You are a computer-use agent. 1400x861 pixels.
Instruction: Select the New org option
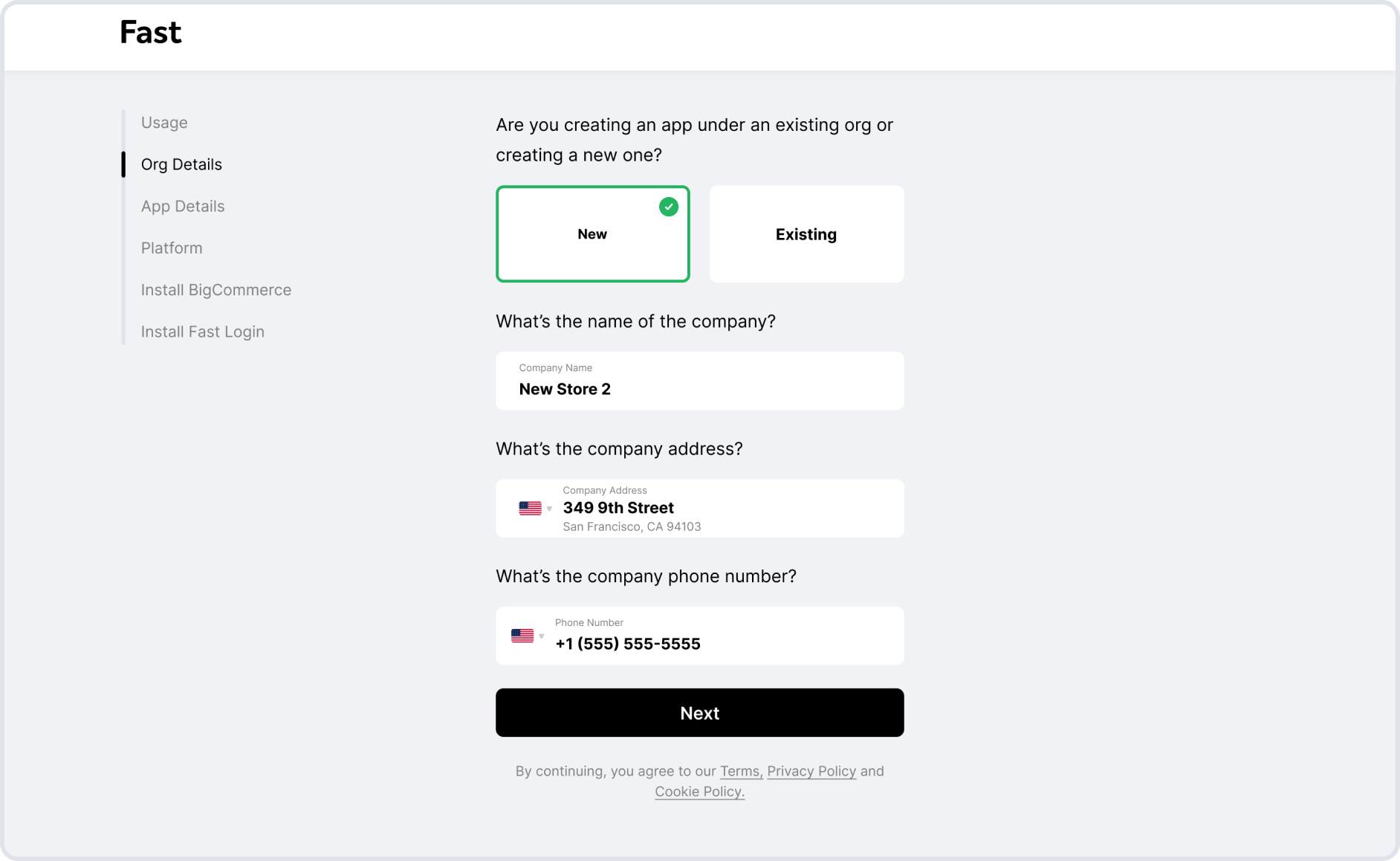tap(593, 233)
